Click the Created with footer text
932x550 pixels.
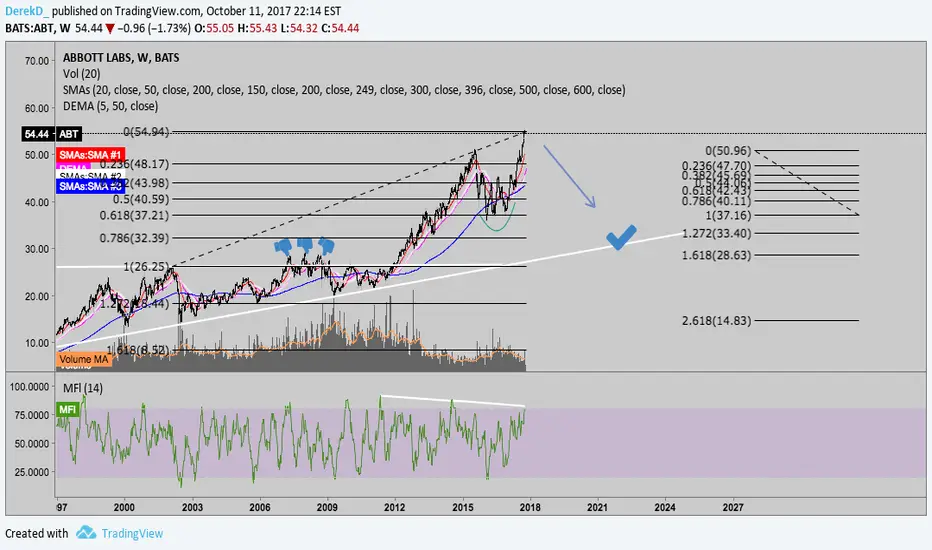click(x=37, y=533)
